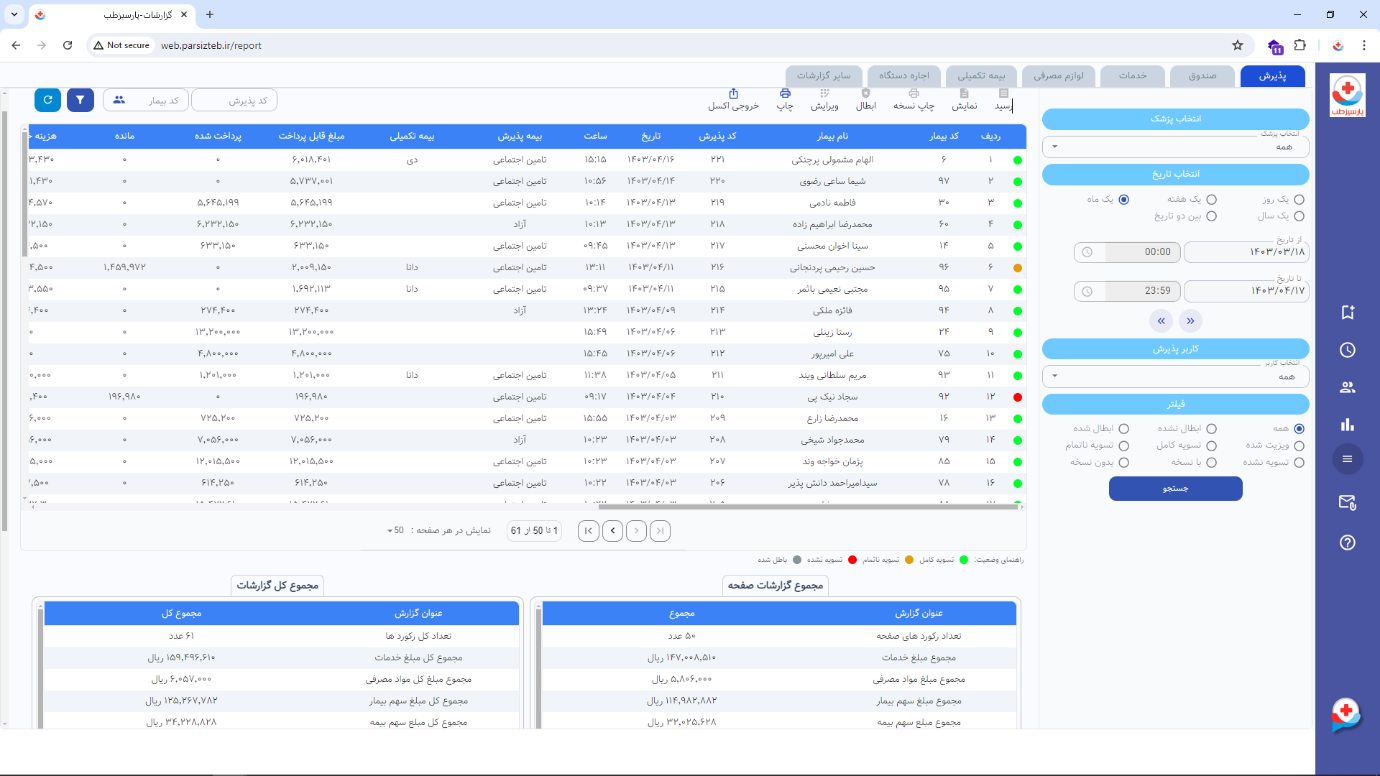Click the right double-arrow date shift button
Screen dimensions: 1380x776
(x=1190, y=321)
